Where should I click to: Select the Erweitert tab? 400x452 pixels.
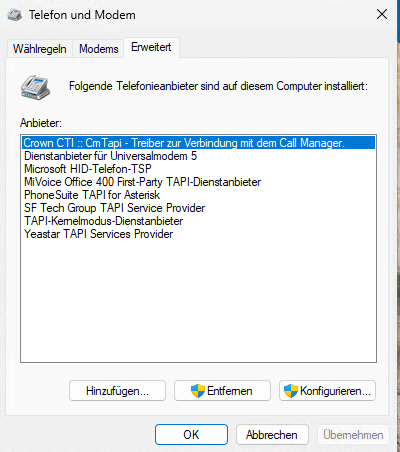pyautogui.click(x=151, y=47)
